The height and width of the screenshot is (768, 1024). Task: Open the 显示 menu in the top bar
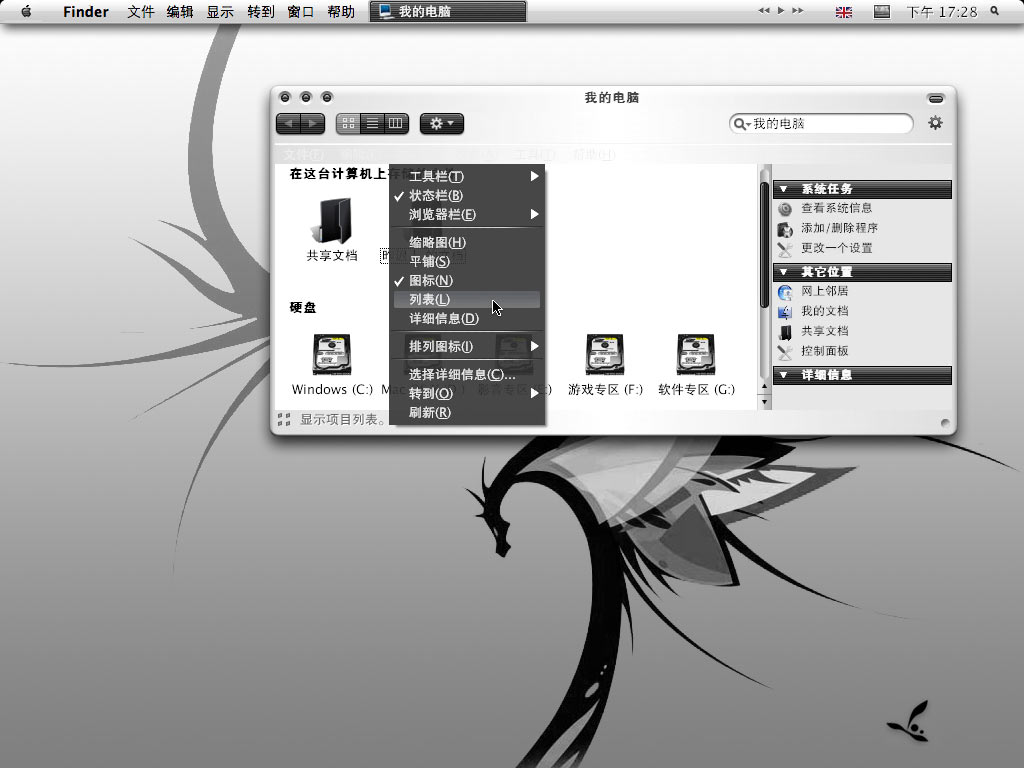pyautogui.click(x=220, y=12)
